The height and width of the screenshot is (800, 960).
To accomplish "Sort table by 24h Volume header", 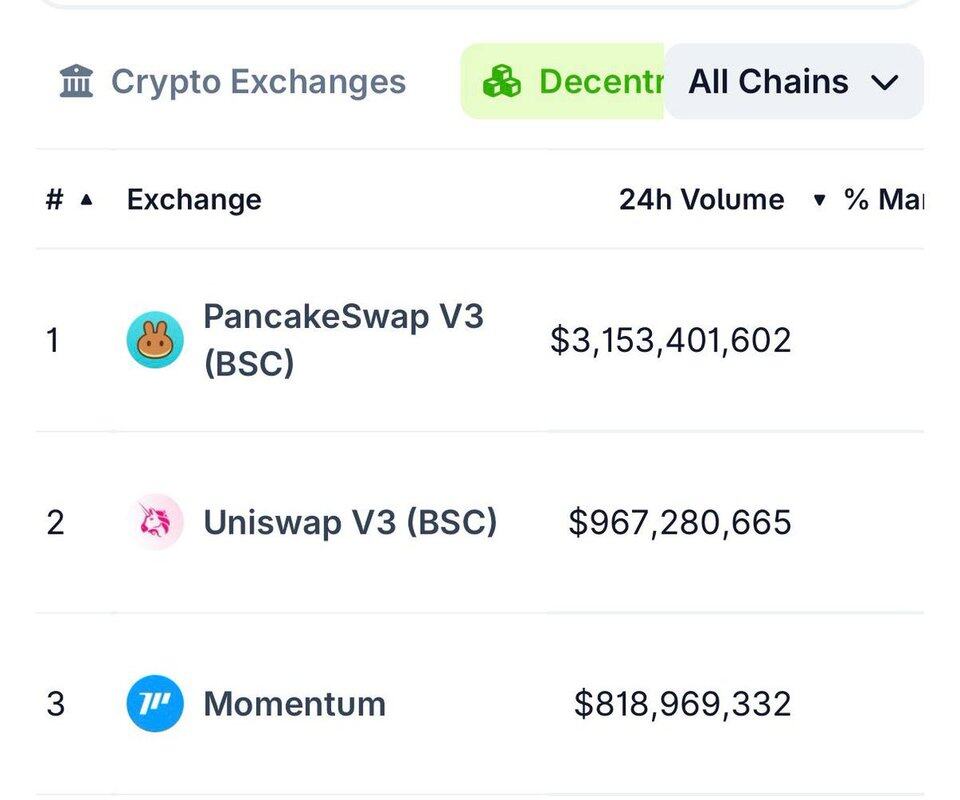I will (x=701, y=200).
